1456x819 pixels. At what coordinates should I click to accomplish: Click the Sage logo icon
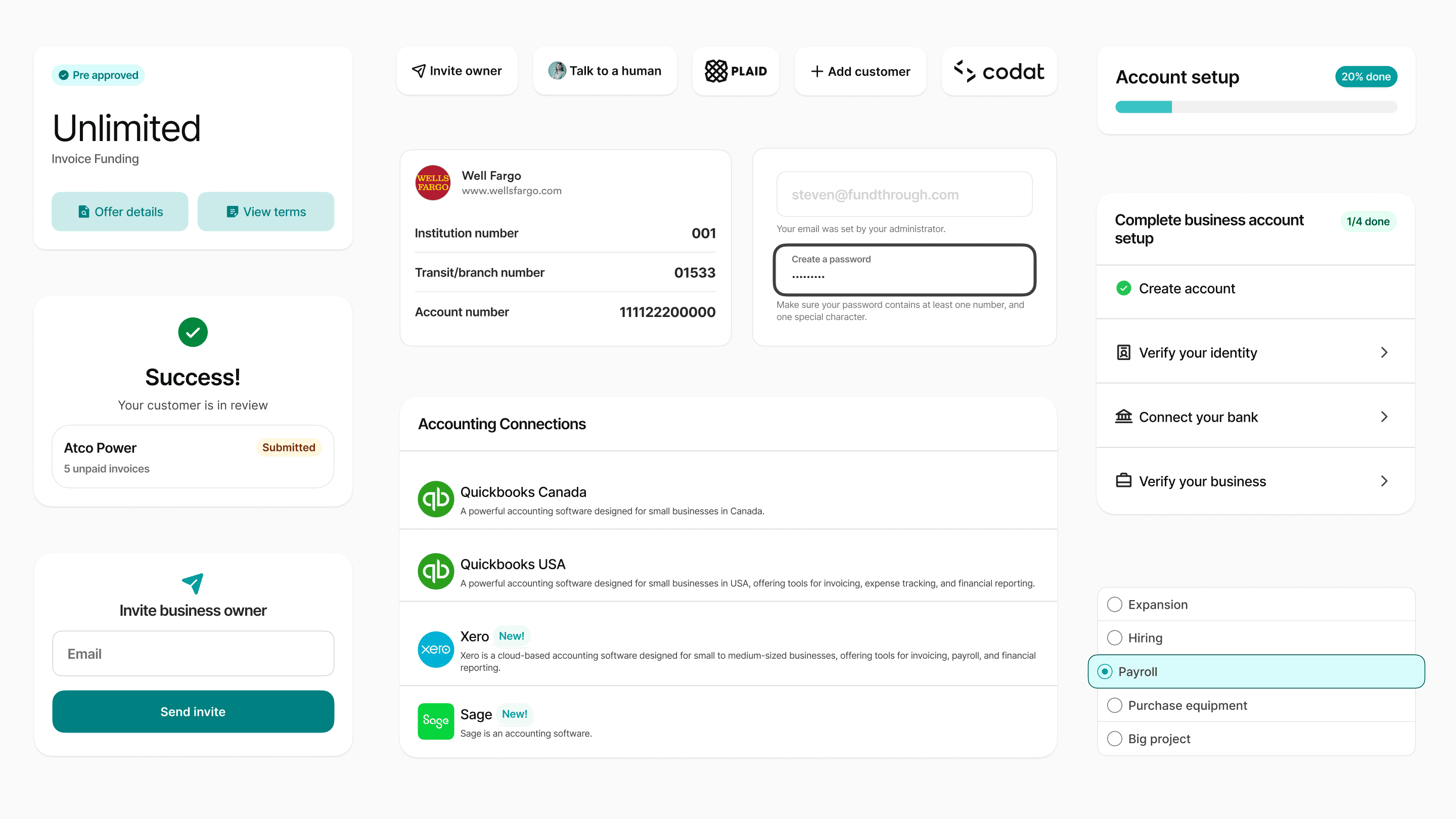435,720
